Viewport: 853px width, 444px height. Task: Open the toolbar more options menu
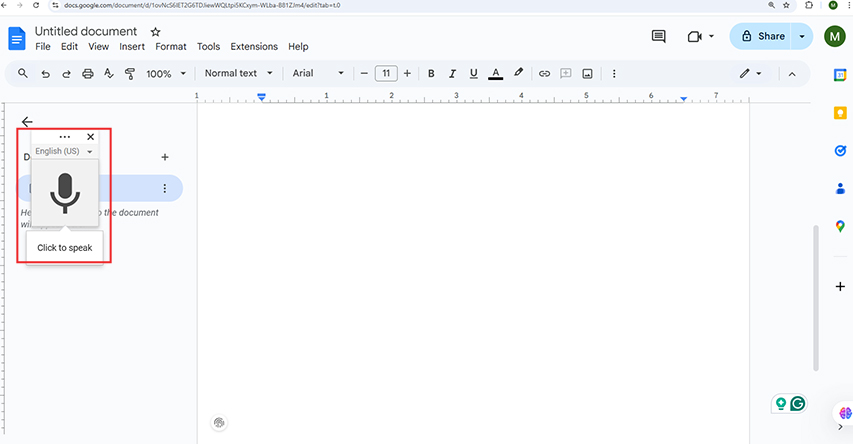click(614, 73)
